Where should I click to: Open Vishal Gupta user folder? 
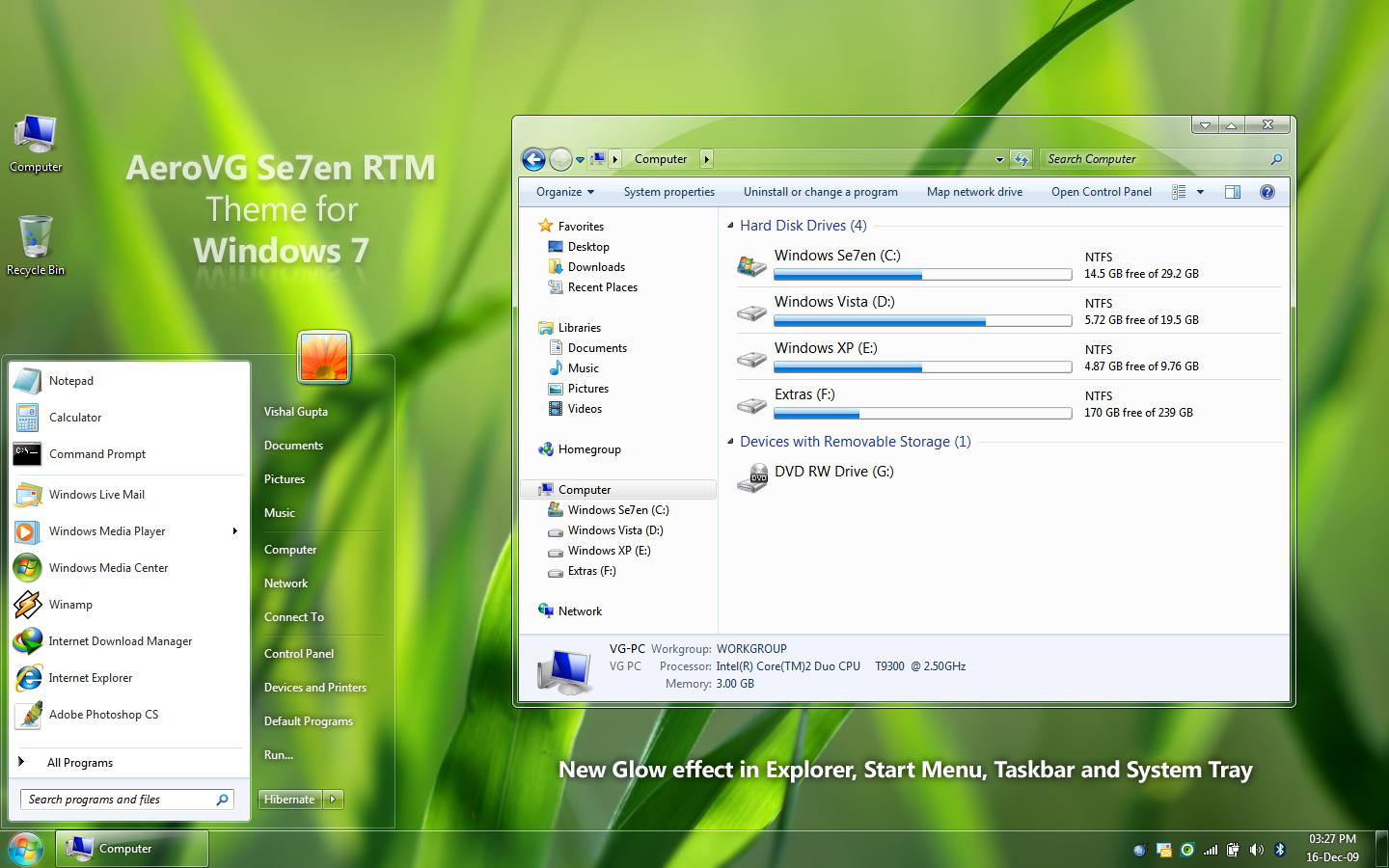pos(296,412)
